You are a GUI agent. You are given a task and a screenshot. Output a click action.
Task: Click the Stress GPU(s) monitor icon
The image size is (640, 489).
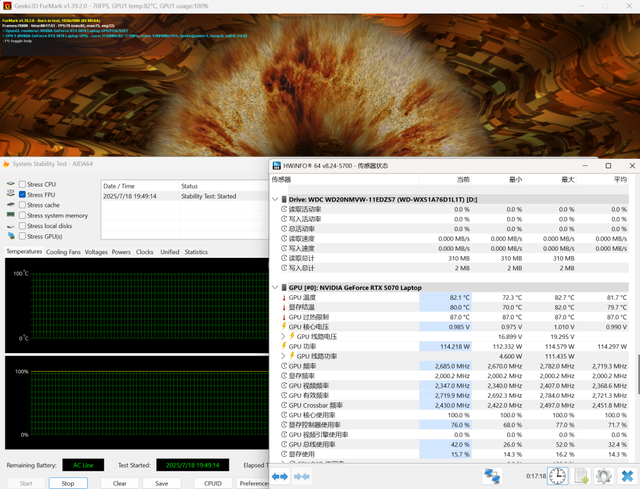(x=11, y=236)
